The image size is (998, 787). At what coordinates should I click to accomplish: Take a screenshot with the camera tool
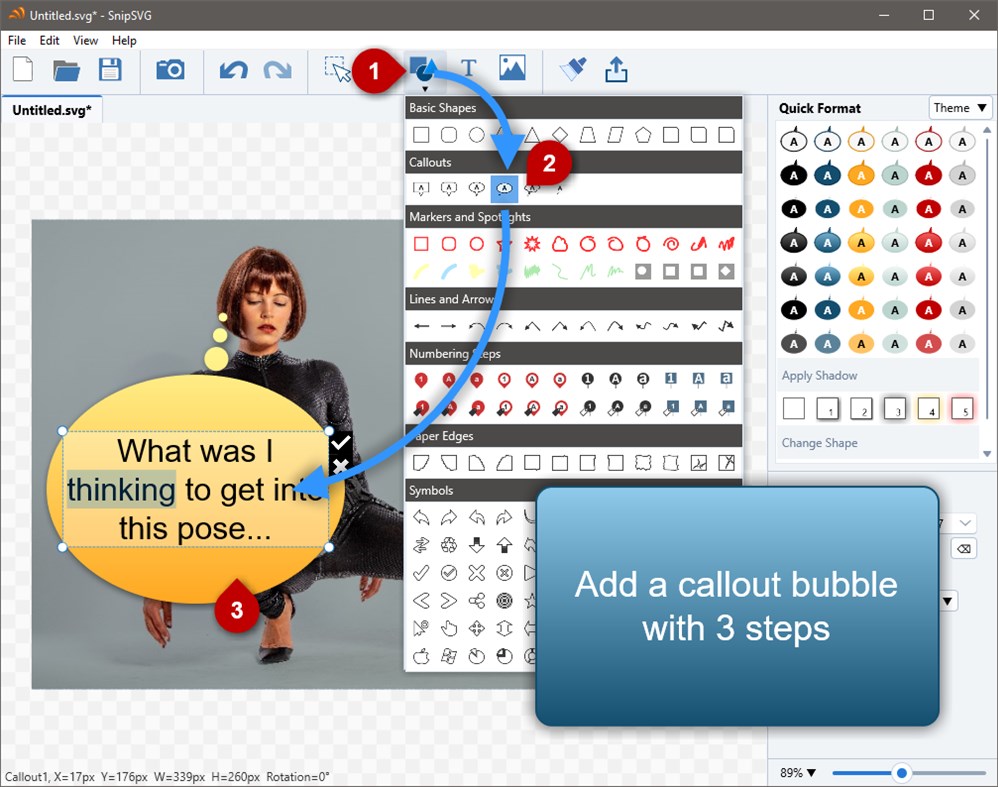170,70
